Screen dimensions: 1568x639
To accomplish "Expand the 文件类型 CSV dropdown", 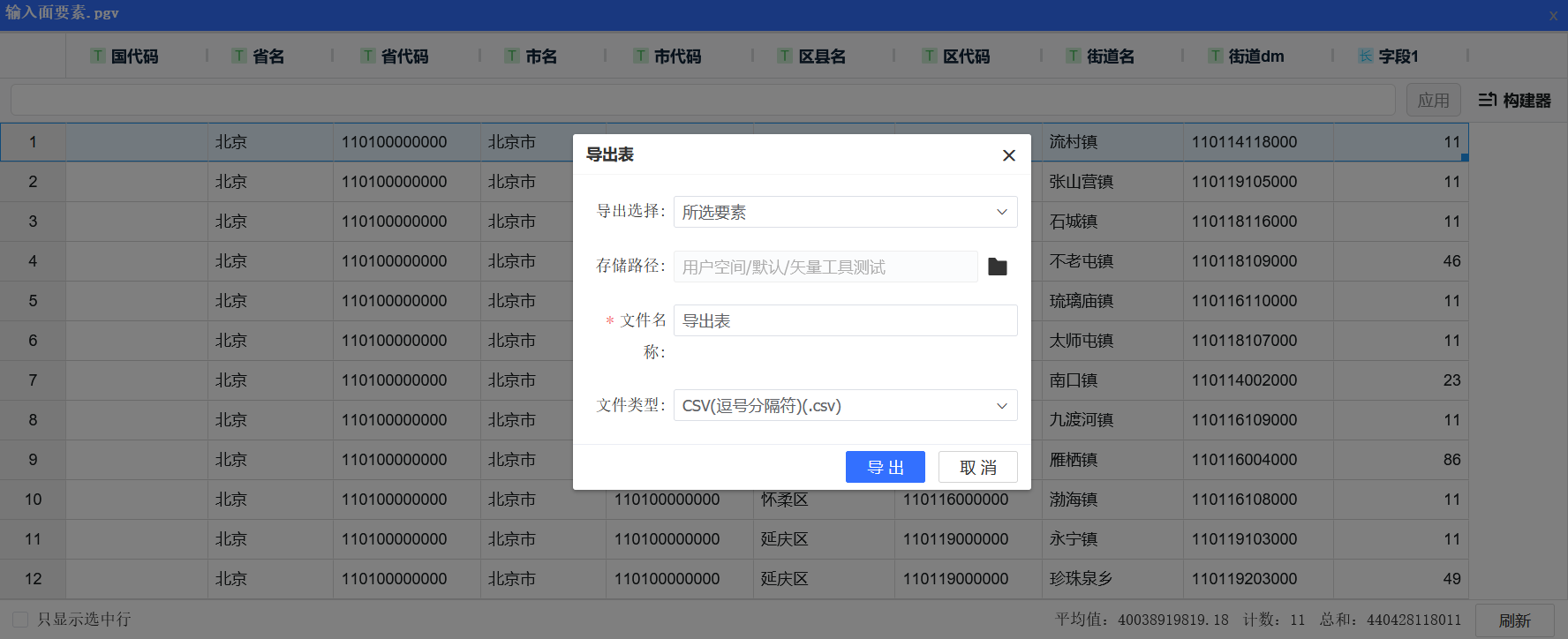I will pos(845,406).
